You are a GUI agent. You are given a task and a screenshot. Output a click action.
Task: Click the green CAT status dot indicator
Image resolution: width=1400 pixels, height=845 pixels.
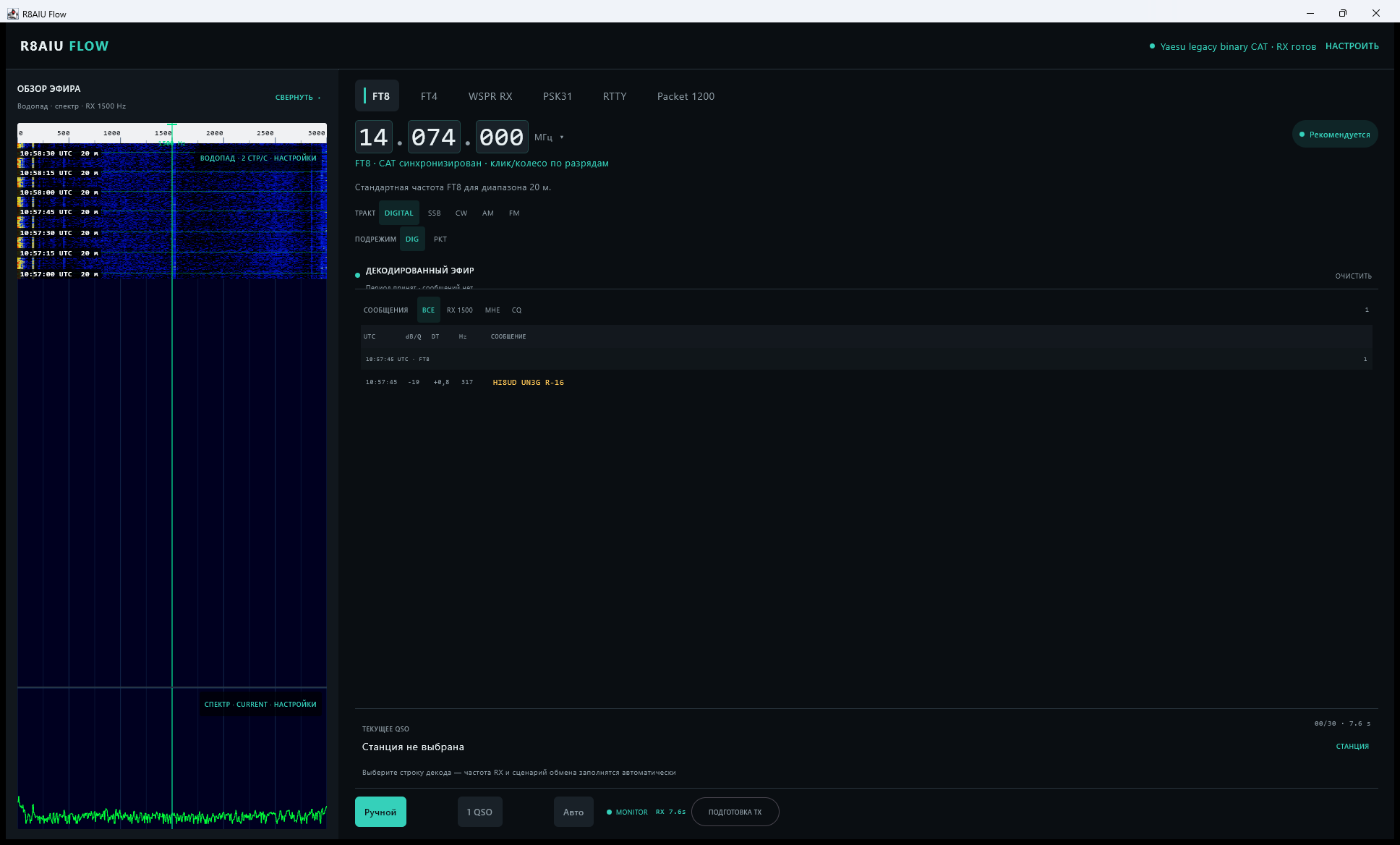pyautogui.click(x=1152, y=46)
